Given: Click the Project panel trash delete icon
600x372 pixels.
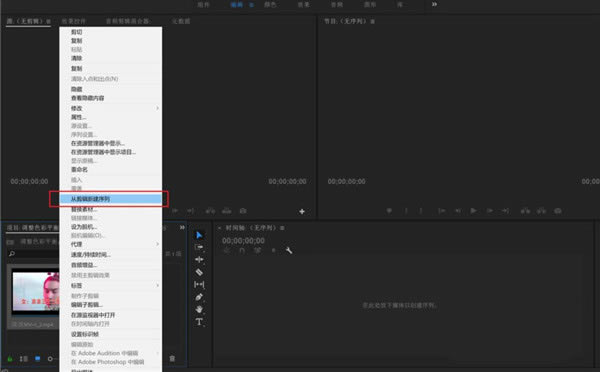Looking at the screenshot, I should click(x=172, y=359).
